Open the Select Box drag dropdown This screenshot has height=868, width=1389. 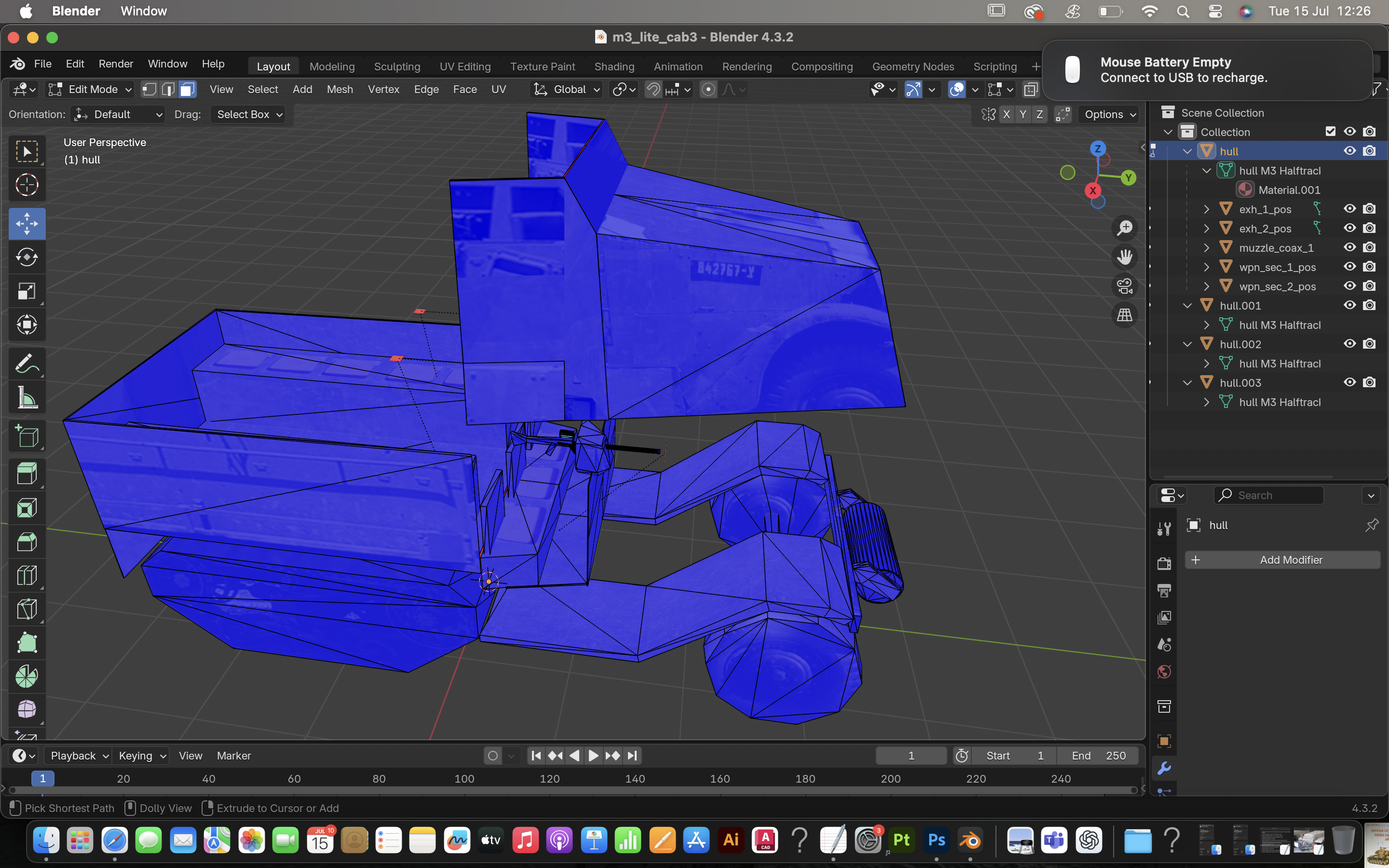pyautogui.click(x=248, y=114)
